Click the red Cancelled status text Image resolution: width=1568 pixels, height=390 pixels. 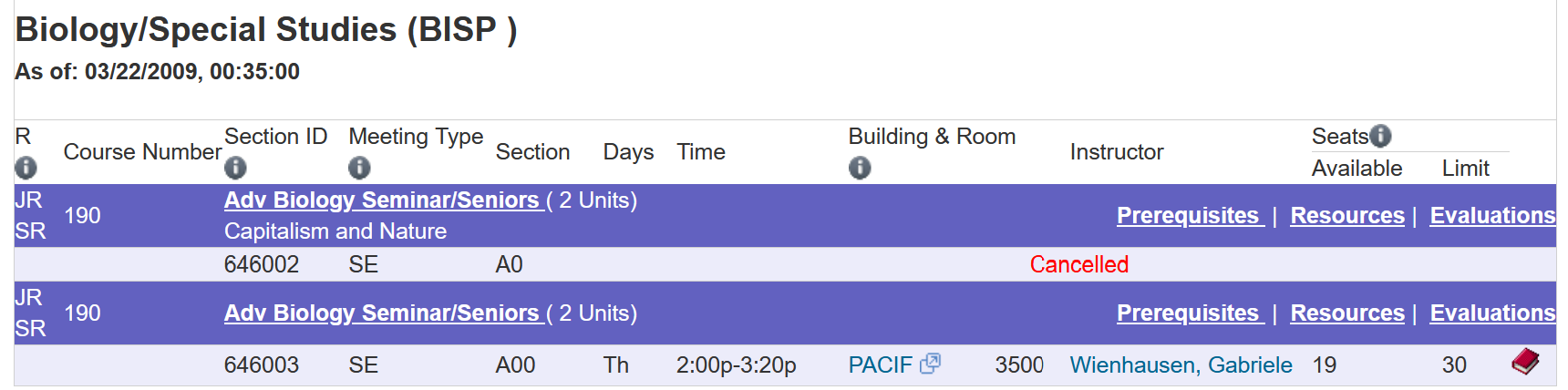[1079, 264]
